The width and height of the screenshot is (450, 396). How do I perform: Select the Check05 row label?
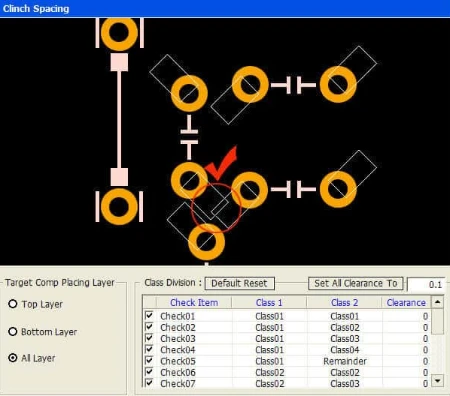(178, 361)
